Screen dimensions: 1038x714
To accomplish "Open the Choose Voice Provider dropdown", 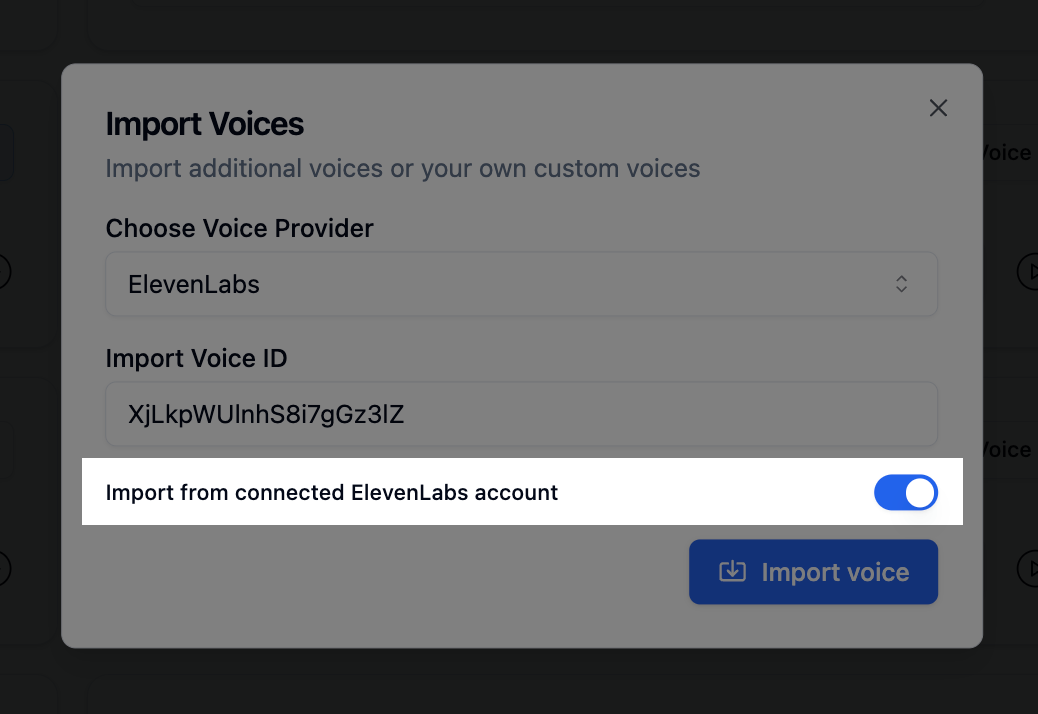I will pos(522,284).
